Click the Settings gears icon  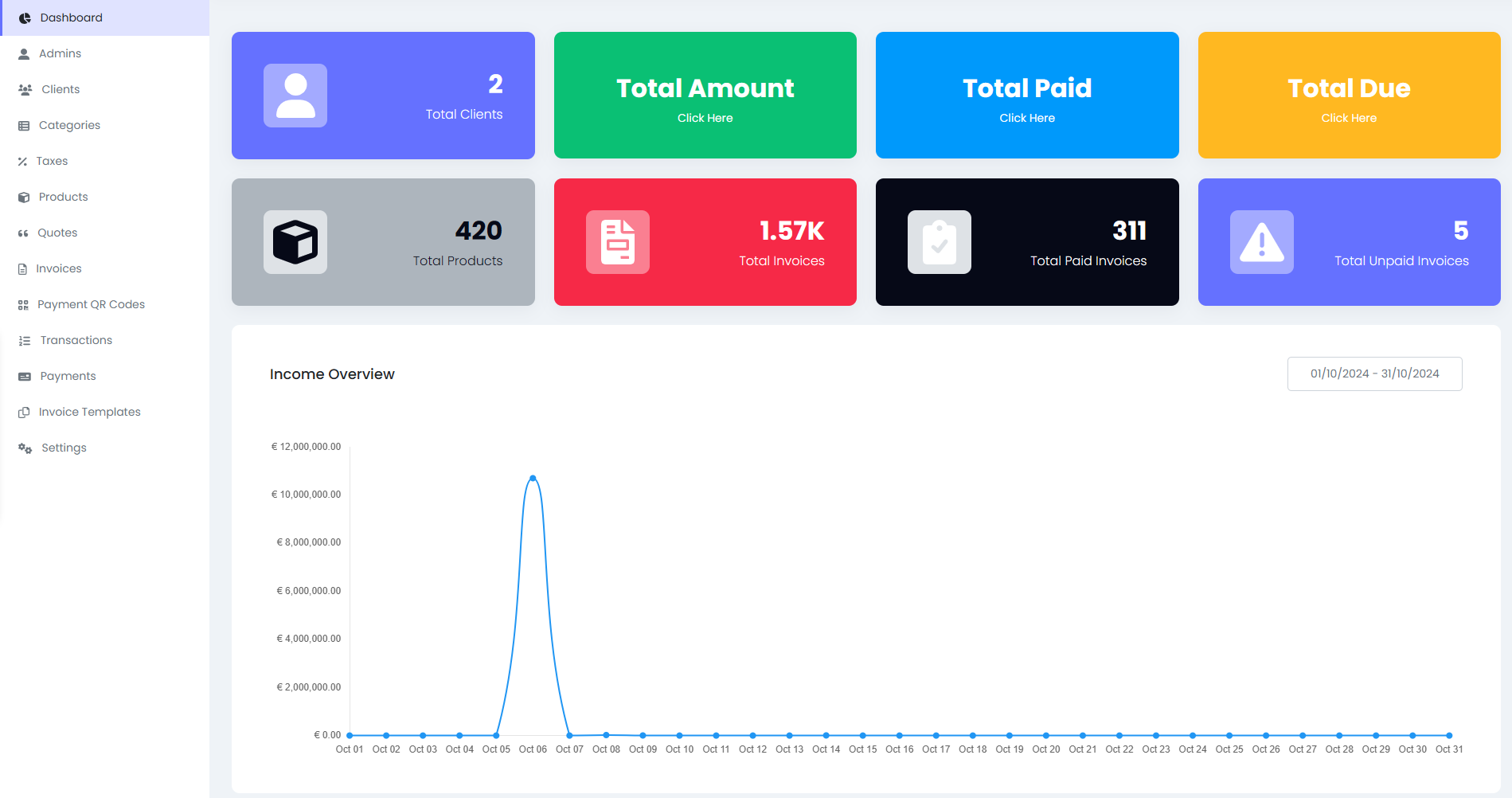(x=25, y=448)
